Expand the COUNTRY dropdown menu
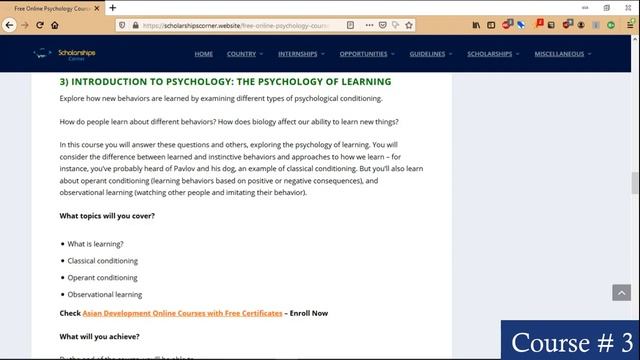 [x=245, y=54]
